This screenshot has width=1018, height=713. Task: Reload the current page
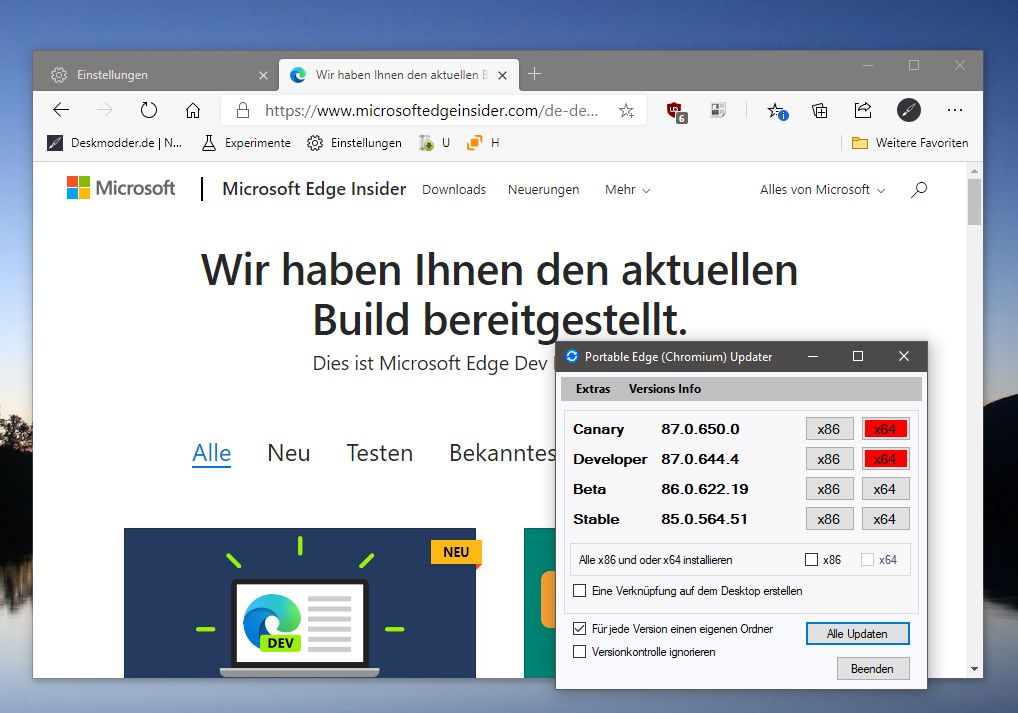pyautogui.click(x=149, y=110)
